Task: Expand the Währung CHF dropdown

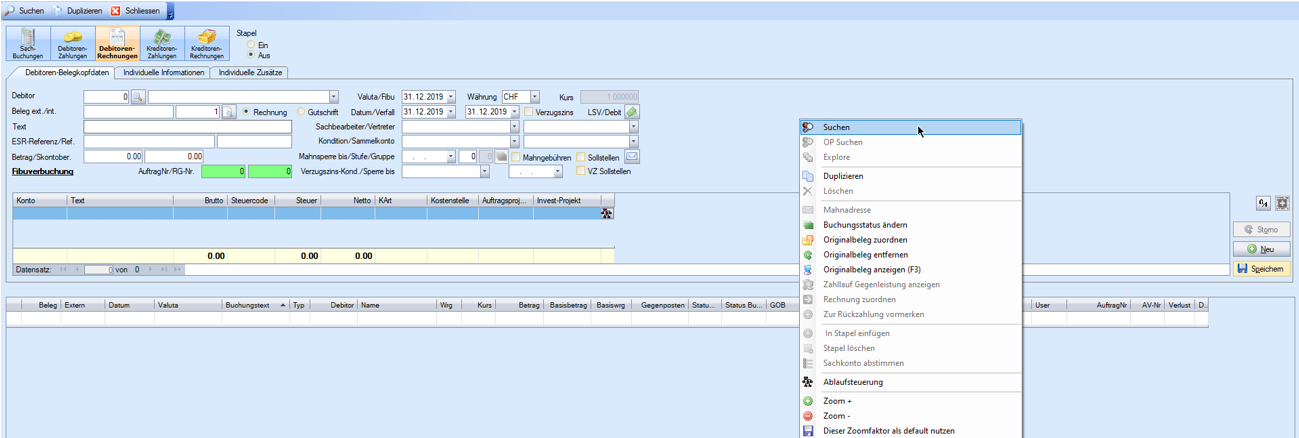Action: 535,97
